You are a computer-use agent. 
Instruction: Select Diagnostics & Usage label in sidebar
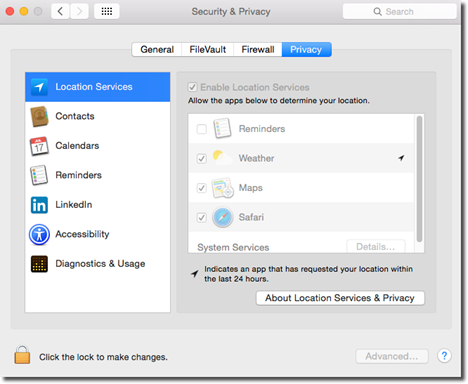(100, 264)
